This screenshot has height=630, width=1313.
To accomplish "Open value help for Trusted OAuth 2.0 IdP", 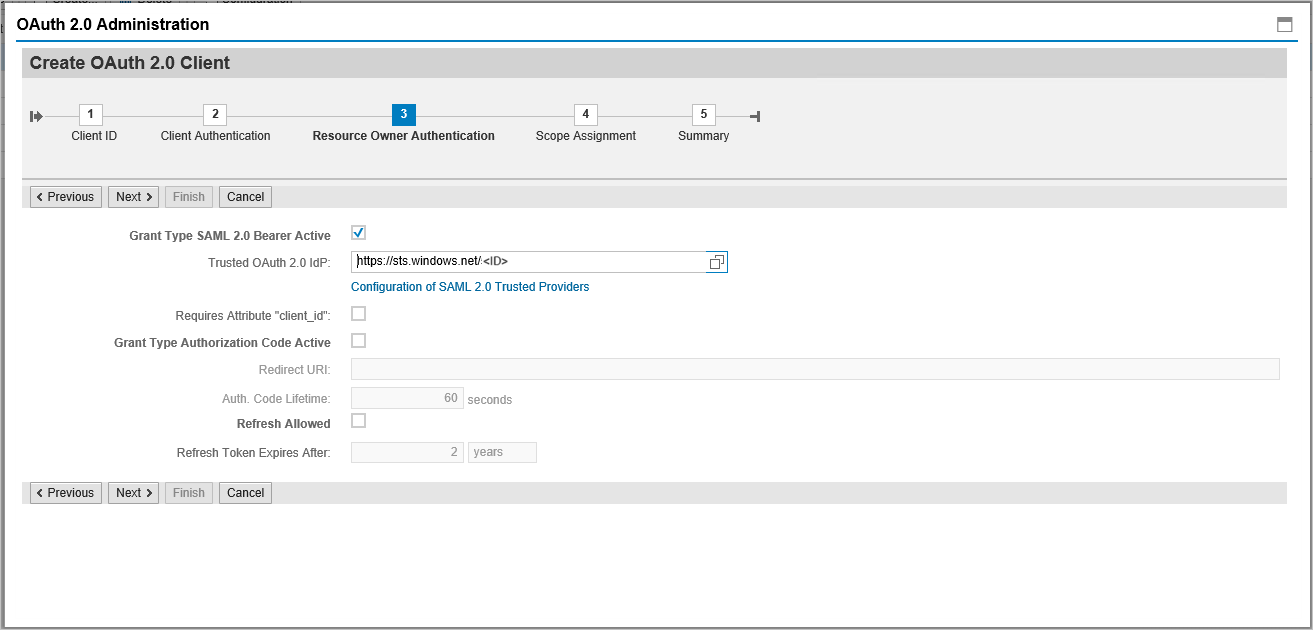I will point(716,261).
